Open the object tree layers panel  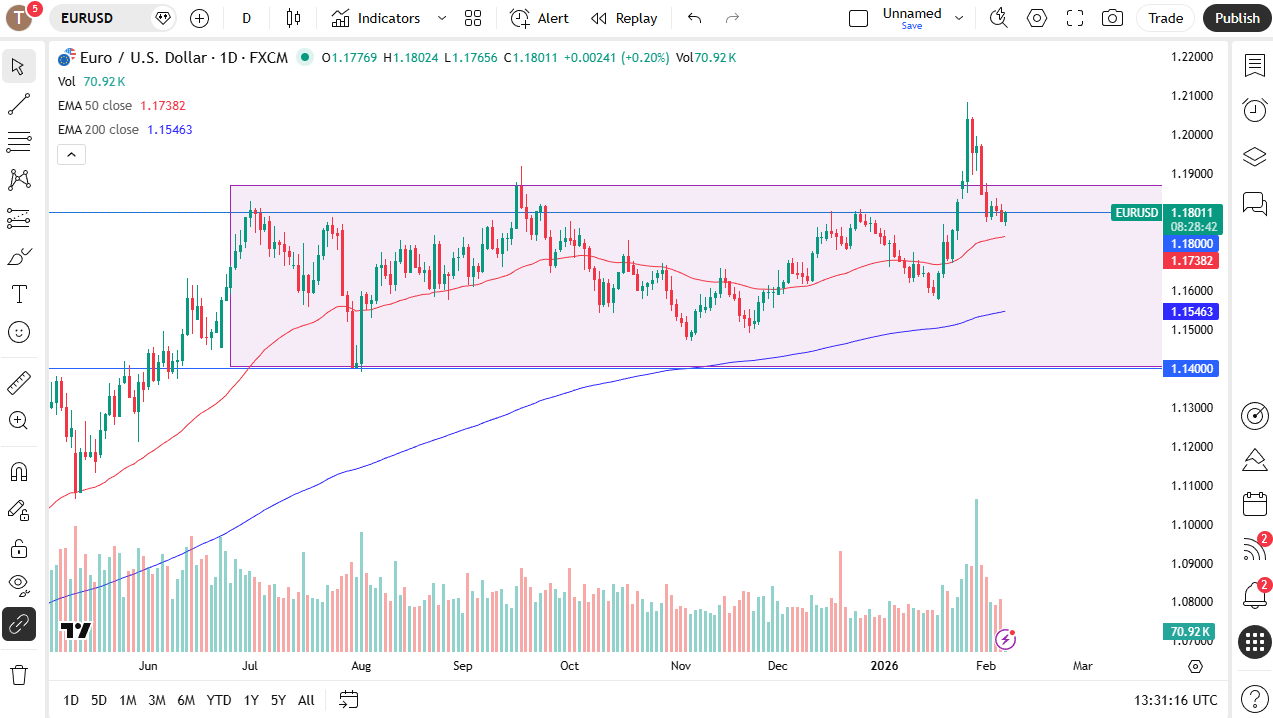tap(1254, 157)
